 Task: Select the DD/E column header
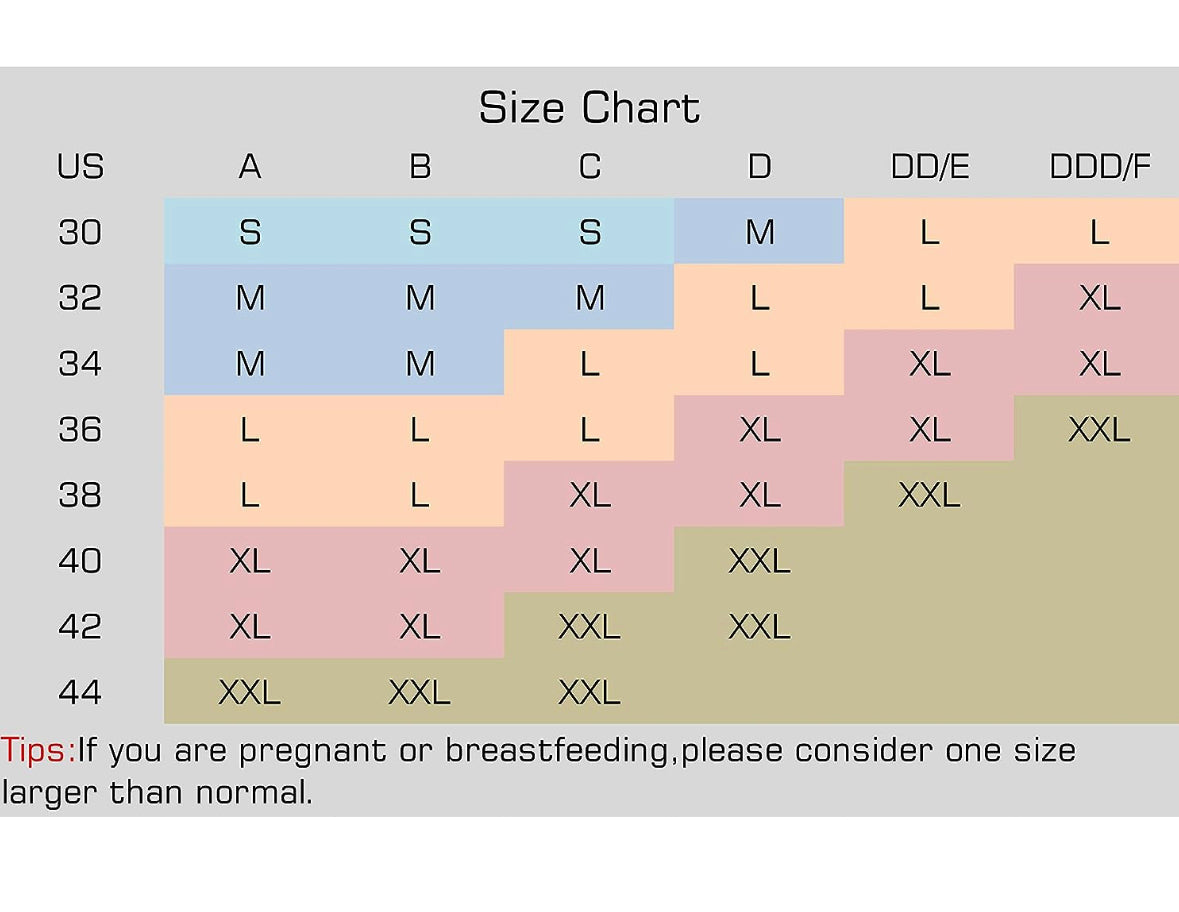pos(929,167)
